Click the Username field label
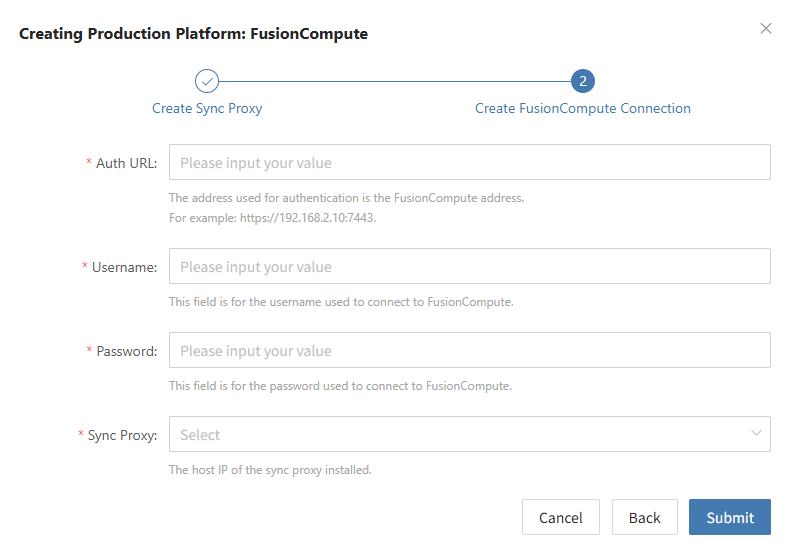The height and width of the screenshot is (557, 792). (124, 268)
